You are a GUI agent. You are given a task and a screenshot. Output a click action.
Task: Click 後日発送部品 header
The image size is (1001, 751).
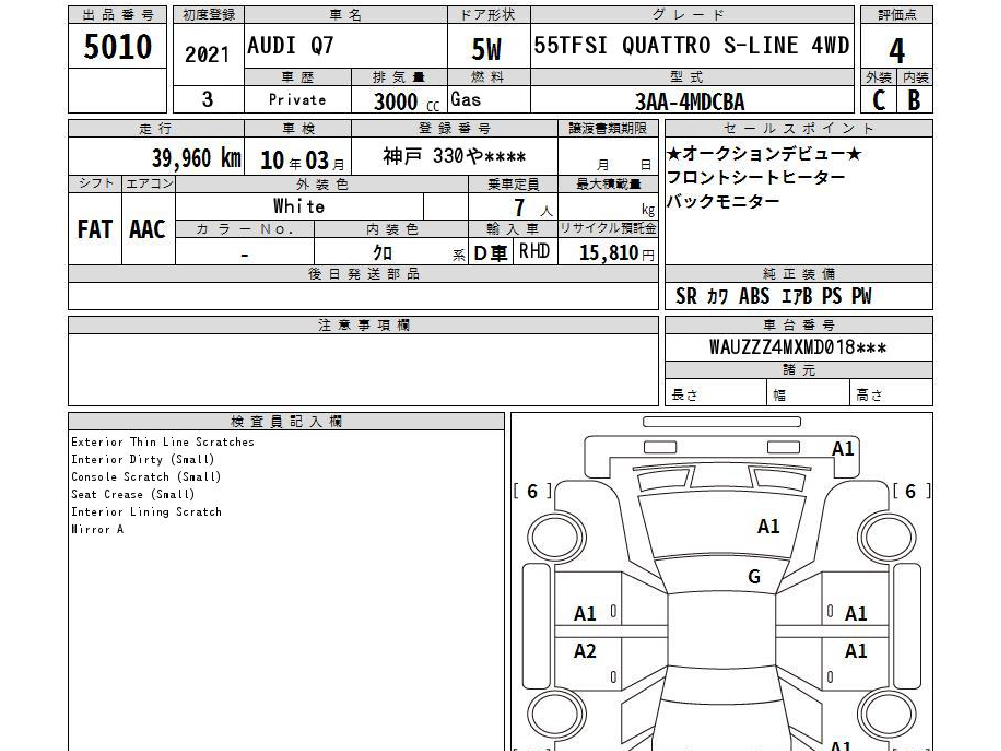tap(364, 274)
